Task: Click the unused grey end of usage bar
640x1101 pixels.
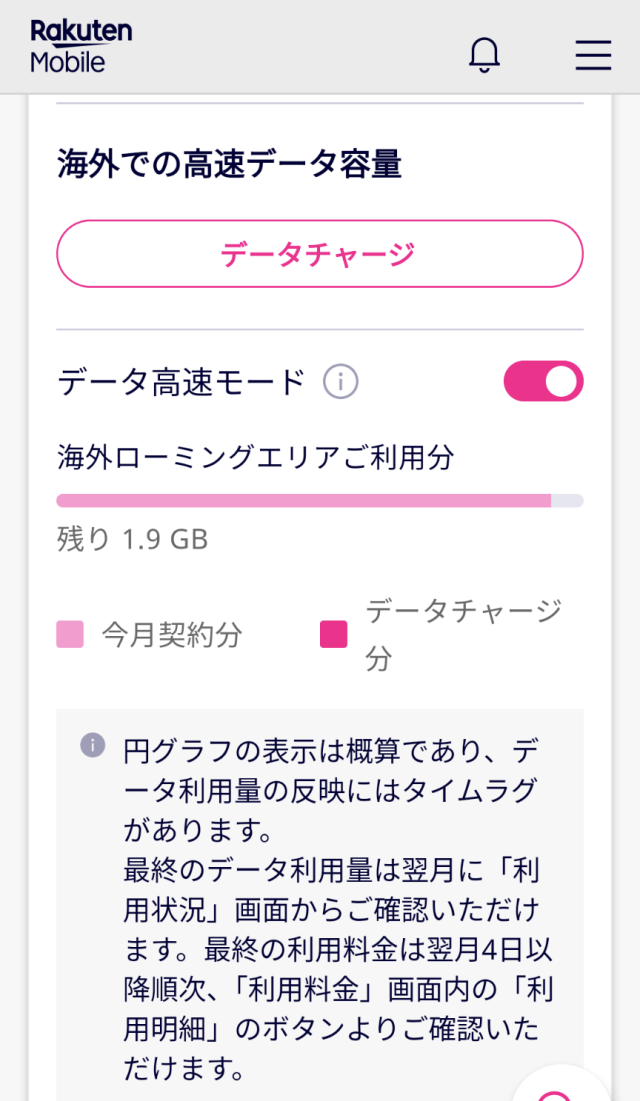Action: pos(567,500)
